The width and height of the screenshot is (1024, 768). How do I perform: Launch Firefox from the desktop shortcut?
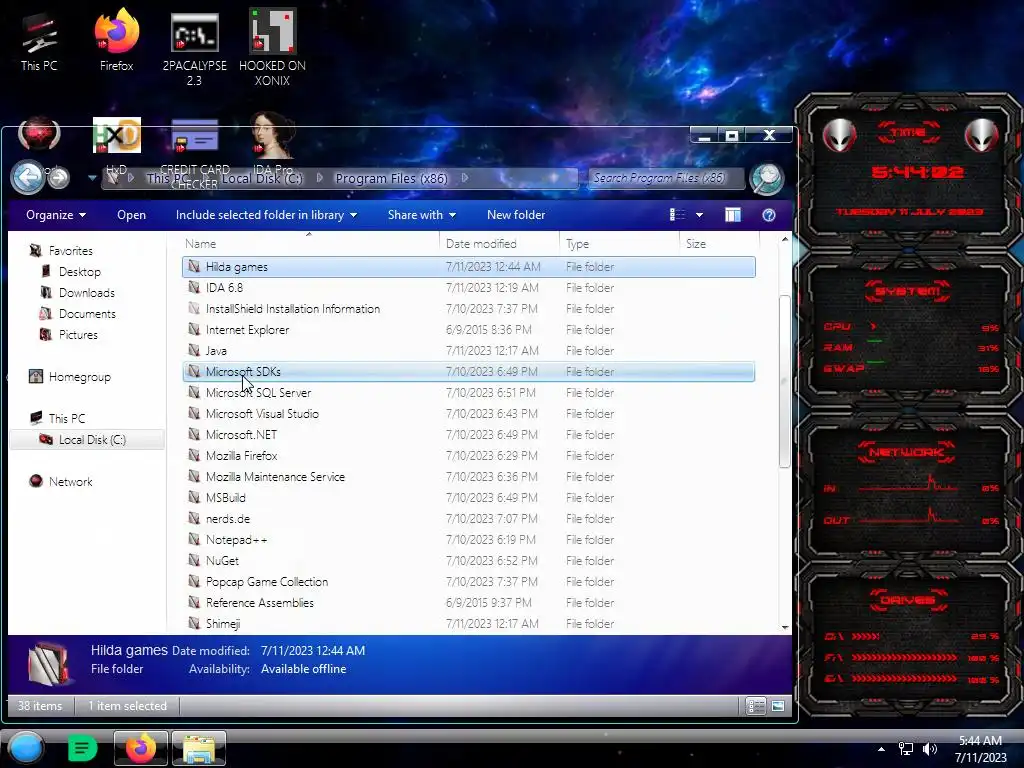point(116,40)
